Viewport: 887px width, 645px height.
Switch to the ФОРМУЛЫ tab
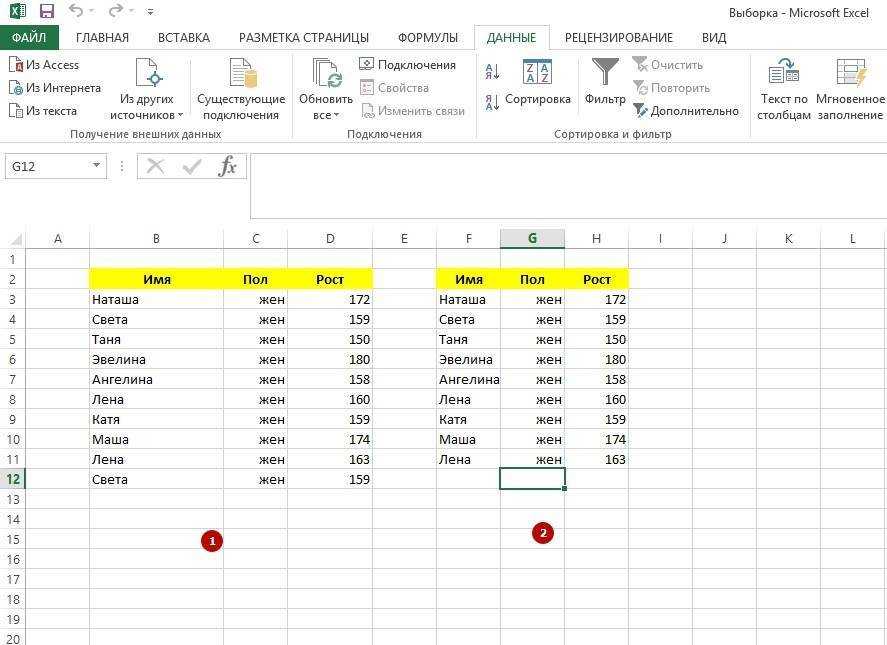428,37
